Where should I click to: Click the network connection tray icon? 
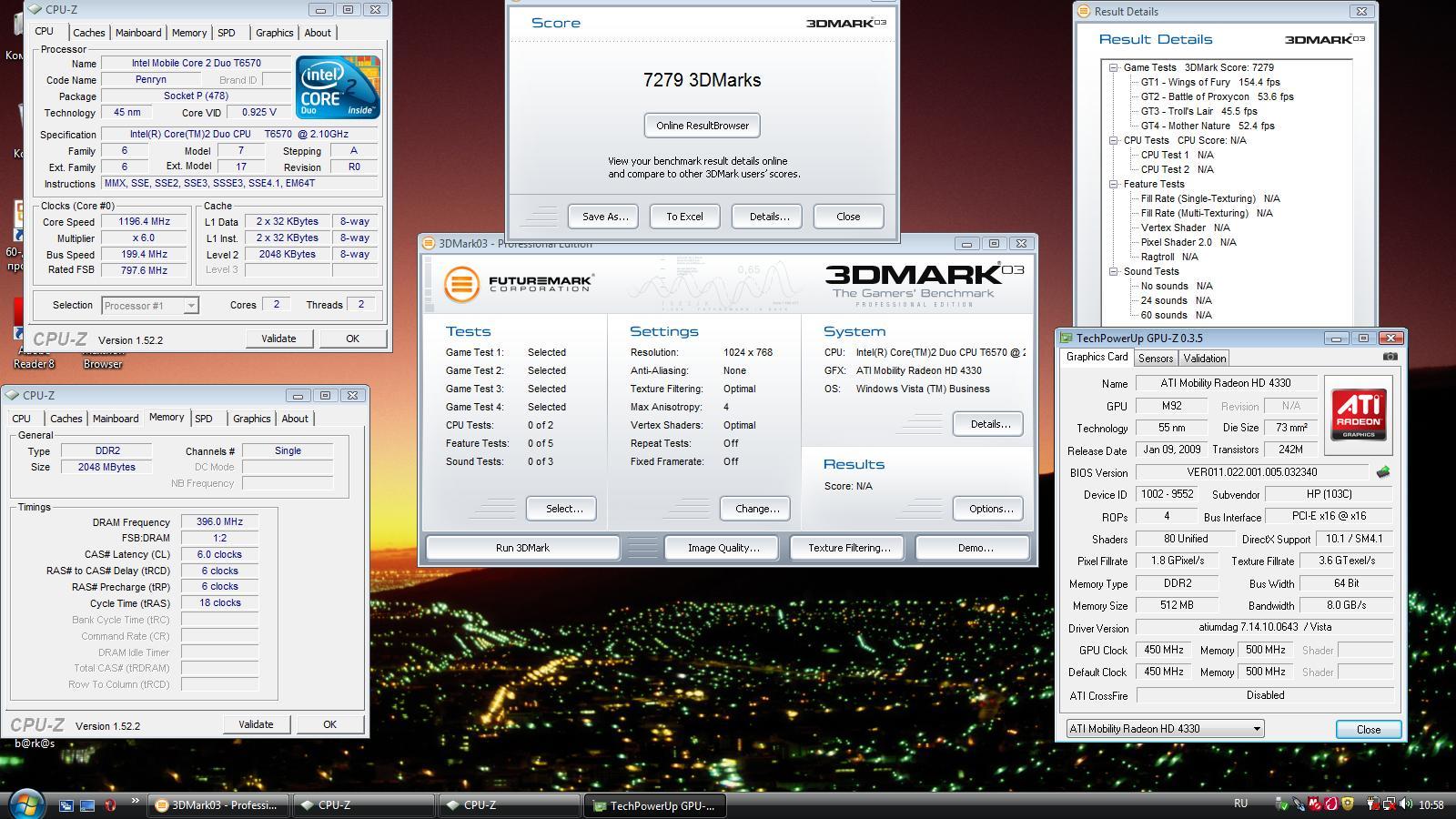tap(1391, 804)
